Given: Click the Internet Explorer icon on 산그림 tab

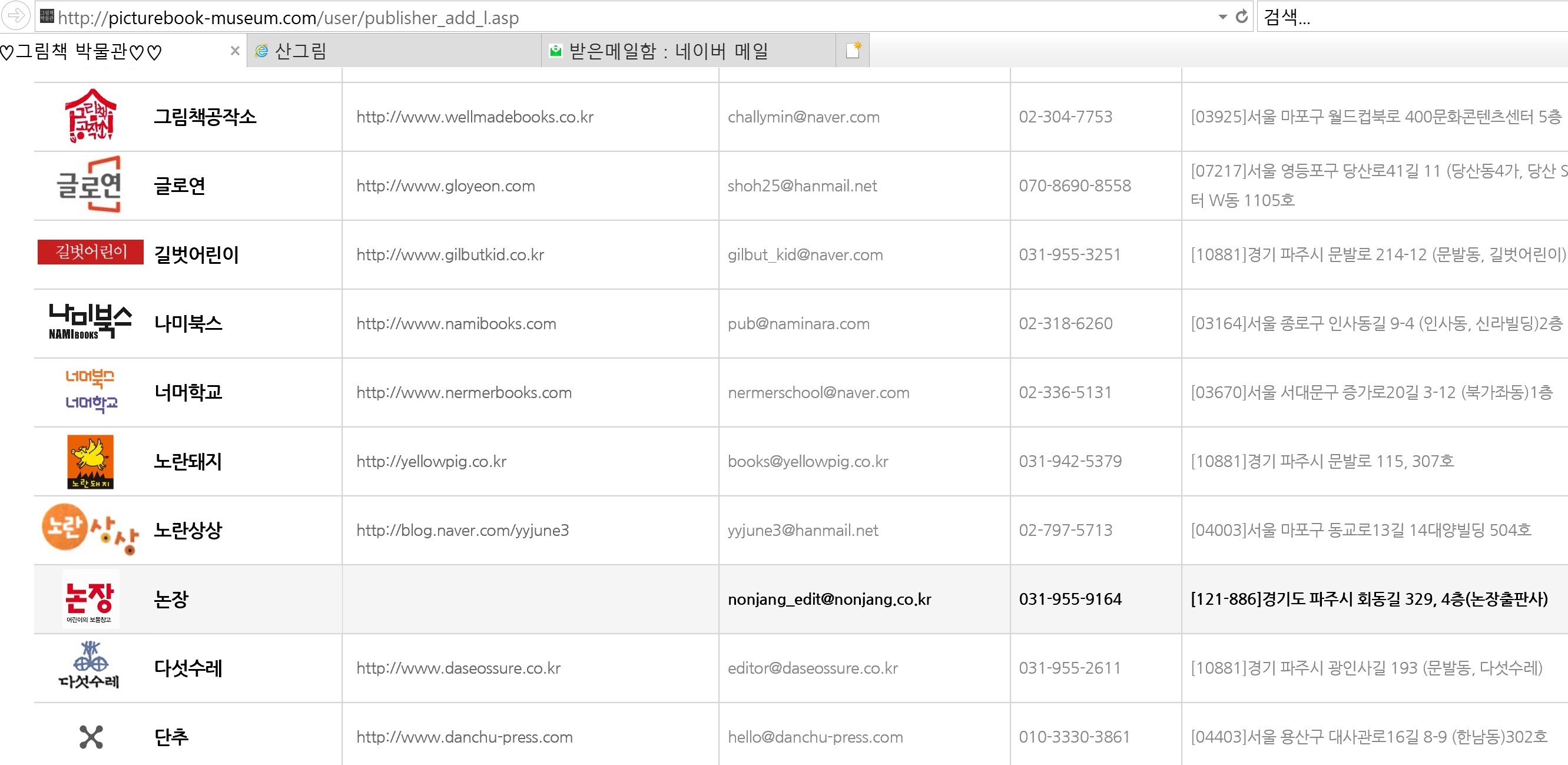Looking at the screenshot, I should [x=262, y=51].
